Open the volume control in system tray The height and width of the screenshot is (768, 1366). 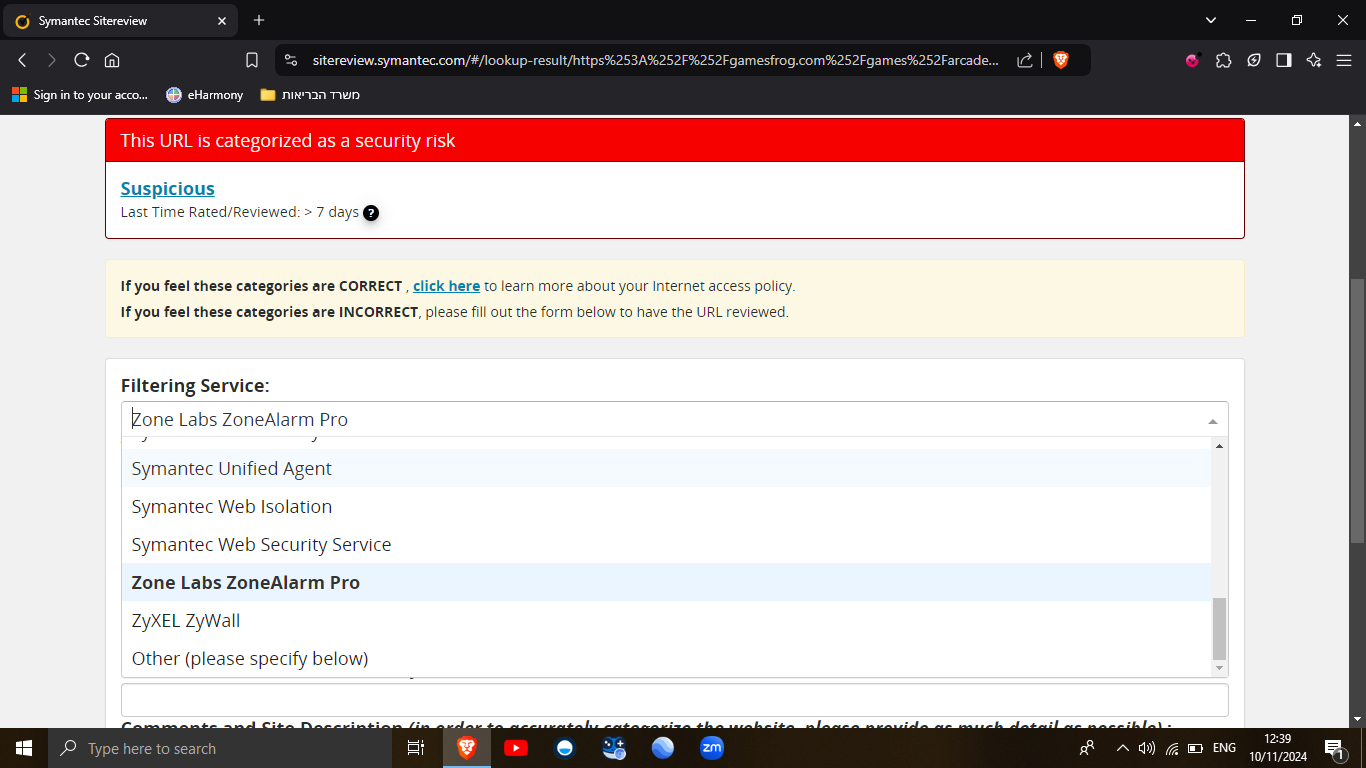[x=1147, y=748]
